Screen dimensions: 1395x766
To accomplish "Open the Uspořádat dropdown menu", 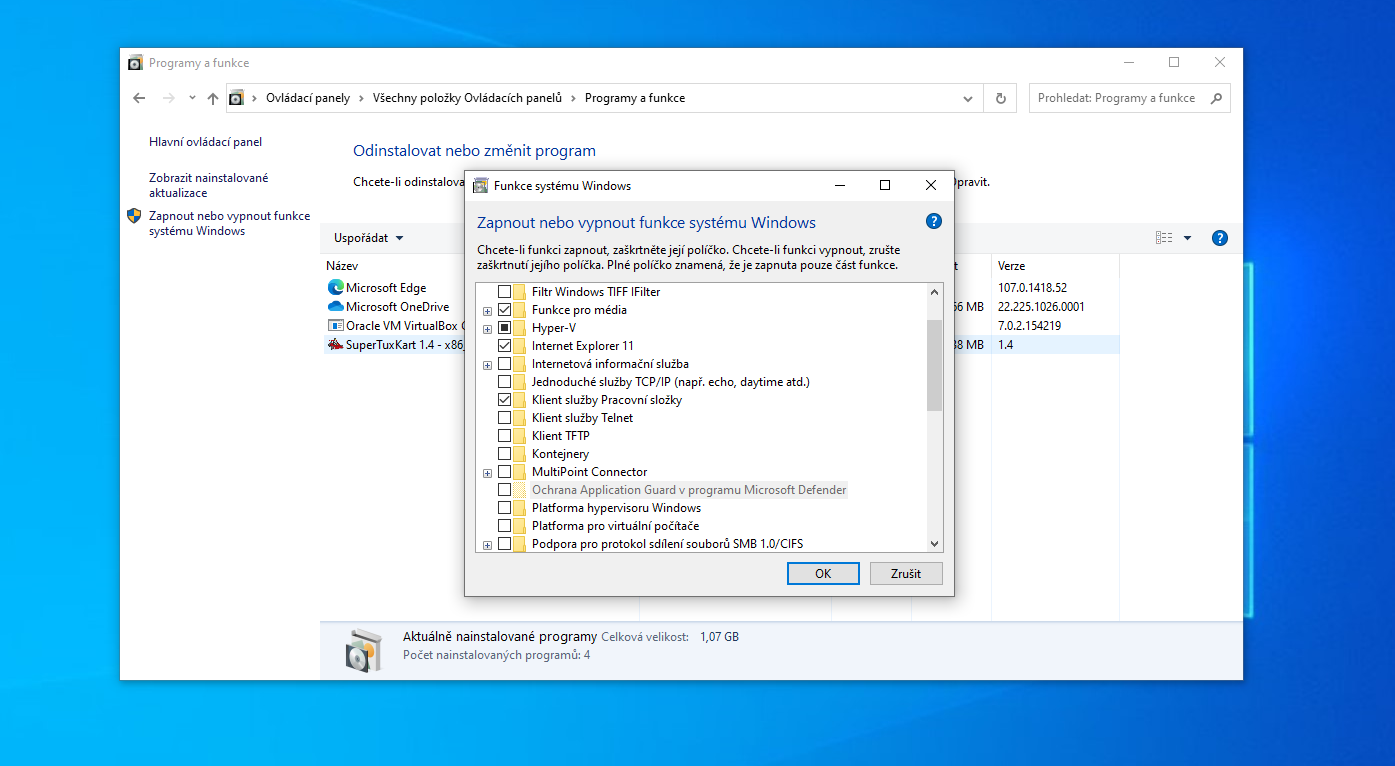I will click(x=369, y=238).
